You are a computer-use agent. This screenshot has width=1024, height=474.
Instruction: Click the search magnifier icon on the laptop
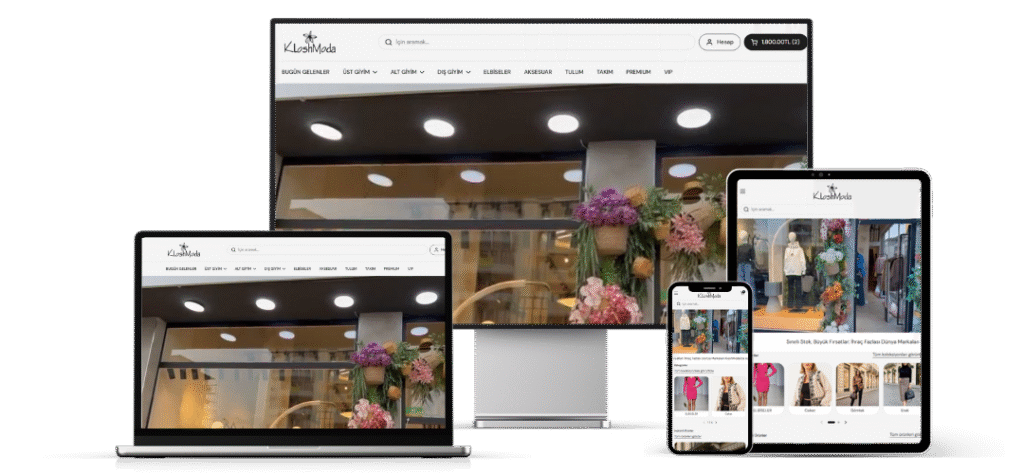coord(234,250)
